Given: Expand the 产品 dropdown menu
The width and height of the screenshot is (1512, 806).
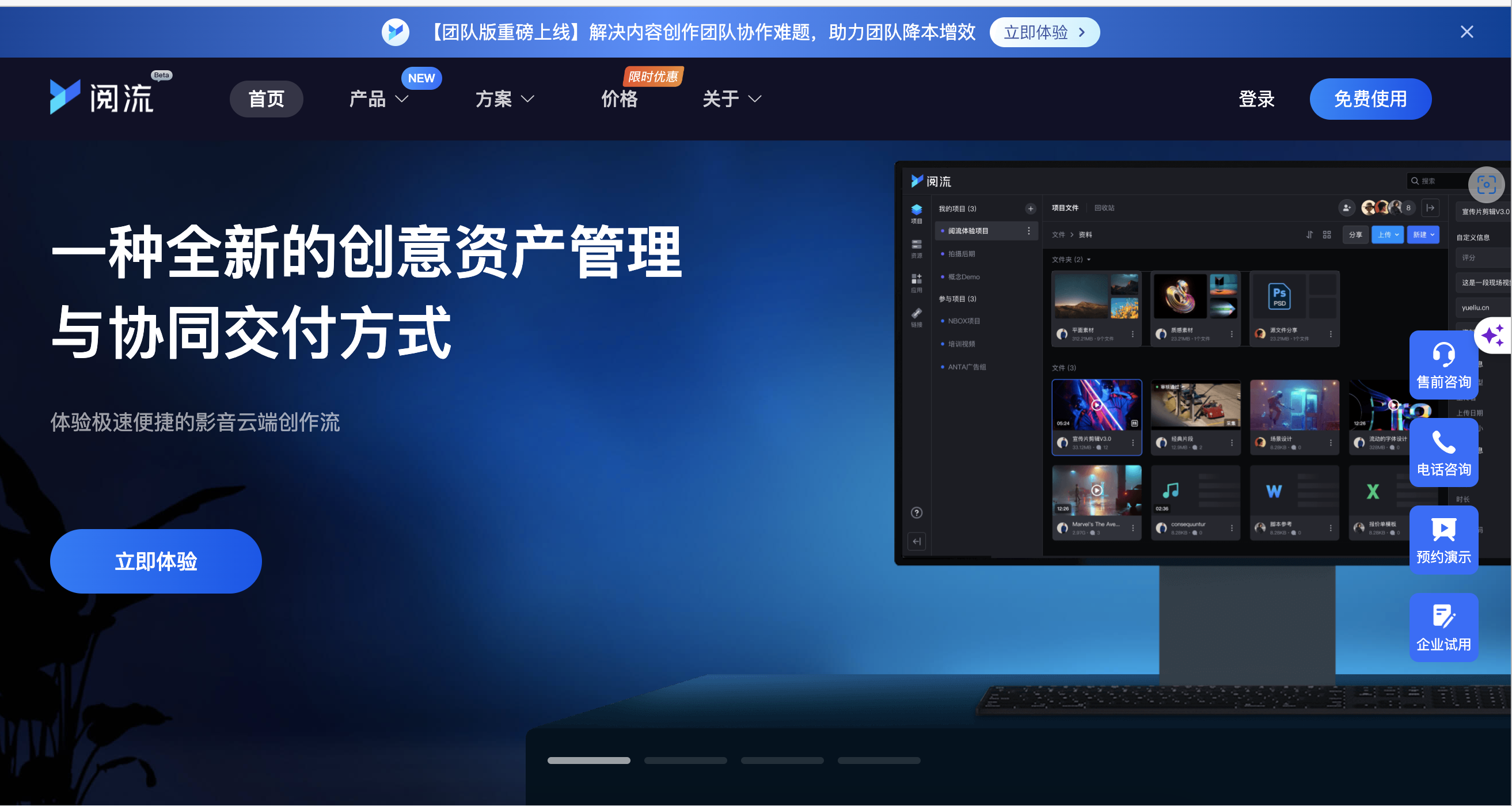Looking at the screenshot, I should (379, 98).
